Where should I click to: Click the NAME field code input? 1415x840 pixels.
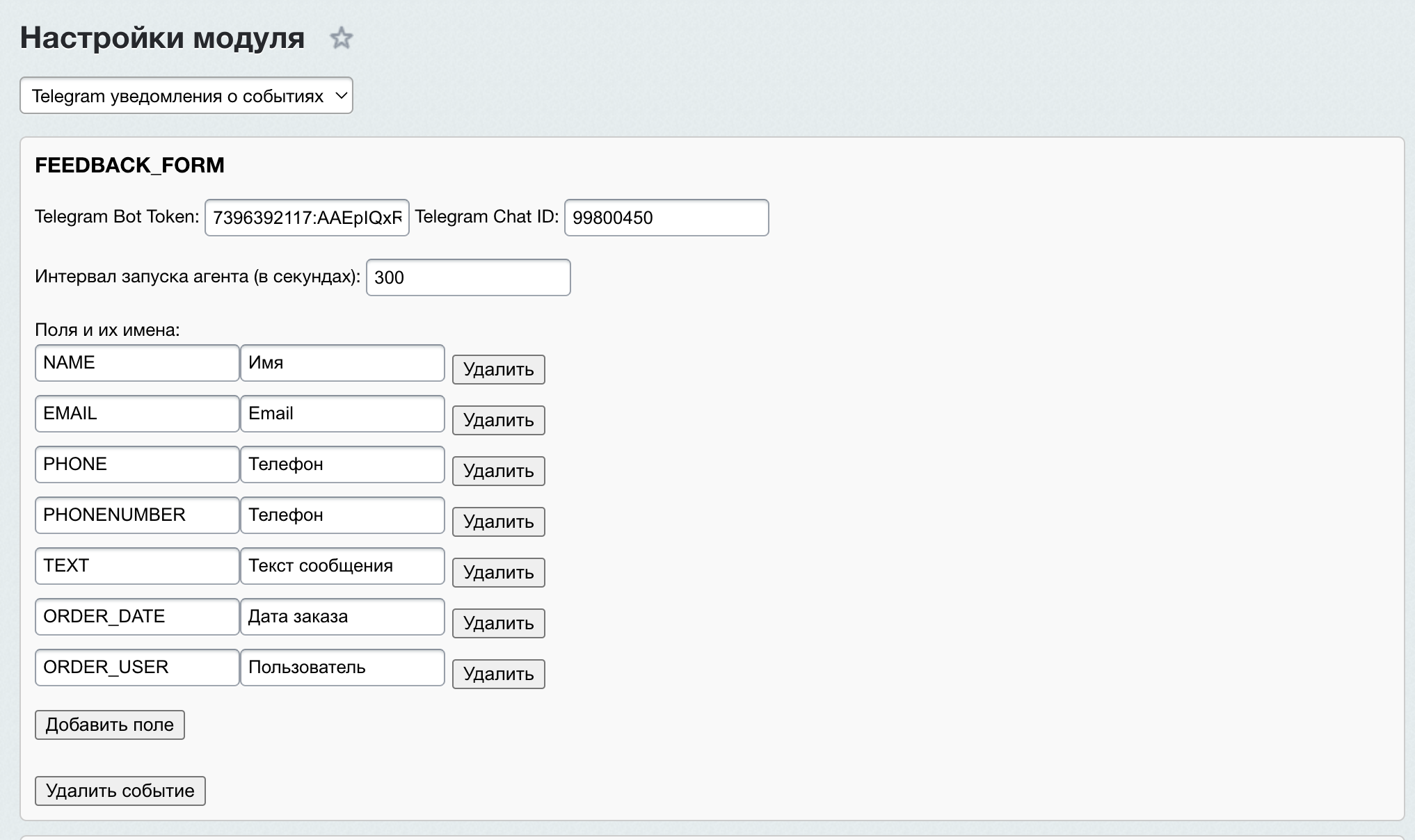point(137,363)
